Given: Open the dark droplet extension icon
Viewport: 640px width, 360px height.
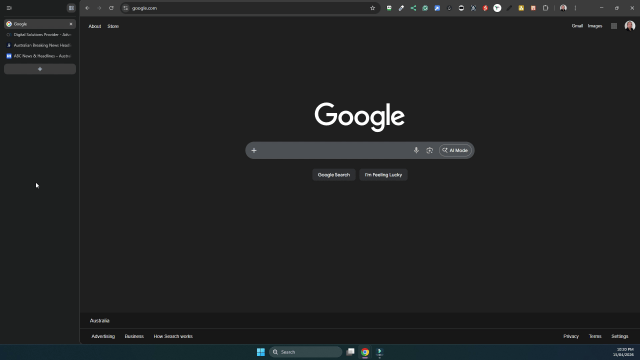Looking at the screenshot, I should pos(449,8).
